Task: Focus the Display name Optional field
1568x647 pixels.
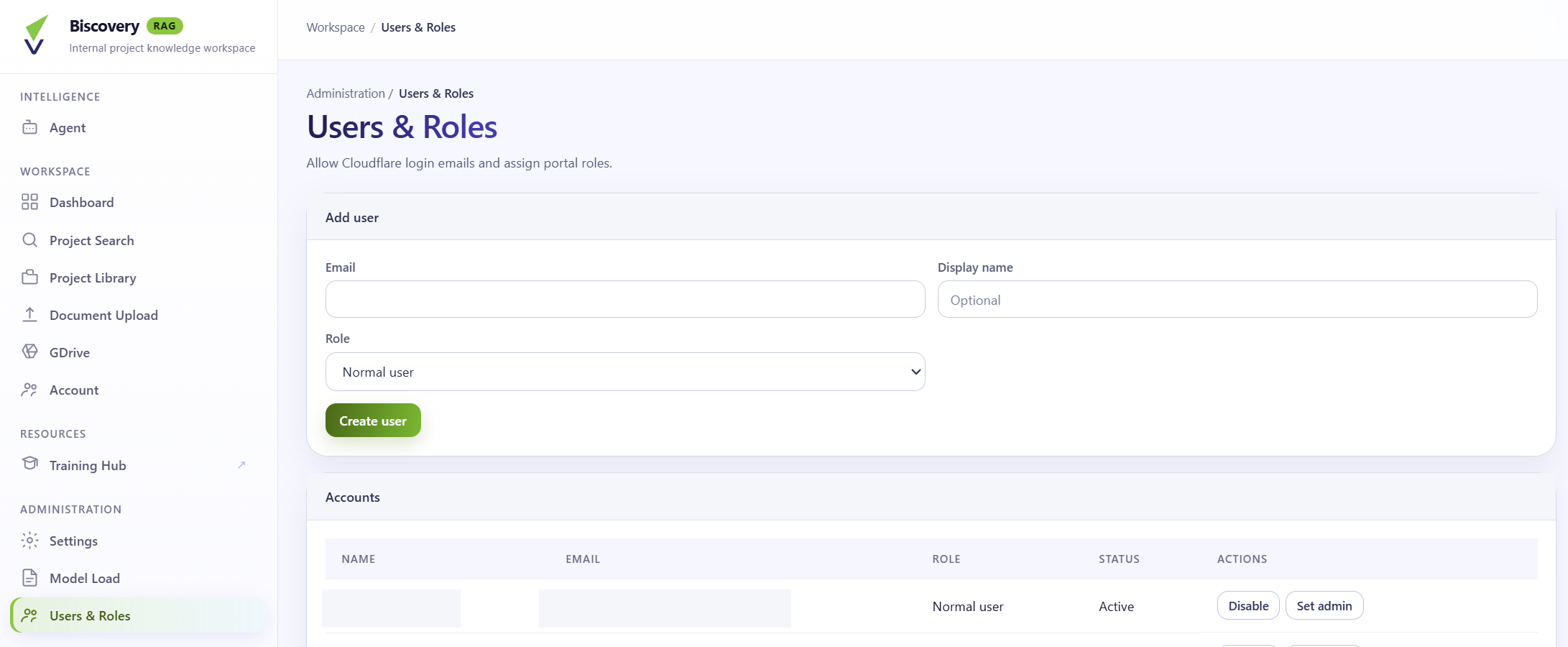Action: pos(1237,299)
